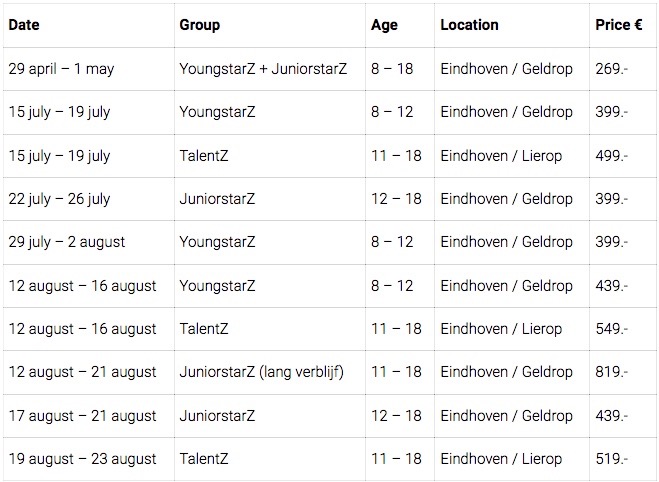Click the Date column header
Image resolution: width=659 pixels, height=482 pixels.
tap(24, 25)
